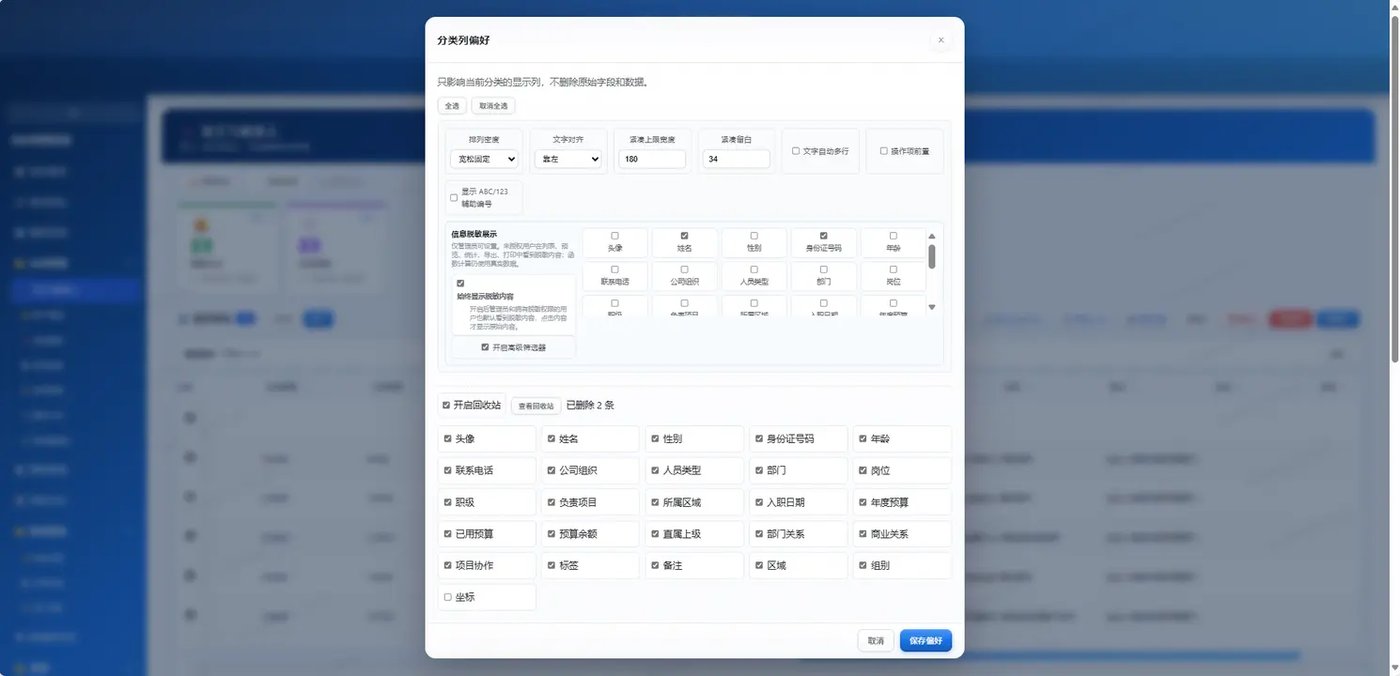
Task: Enable 显示 ABC/123 辅助编号 checkbox
Action: [x=454, y=198]
